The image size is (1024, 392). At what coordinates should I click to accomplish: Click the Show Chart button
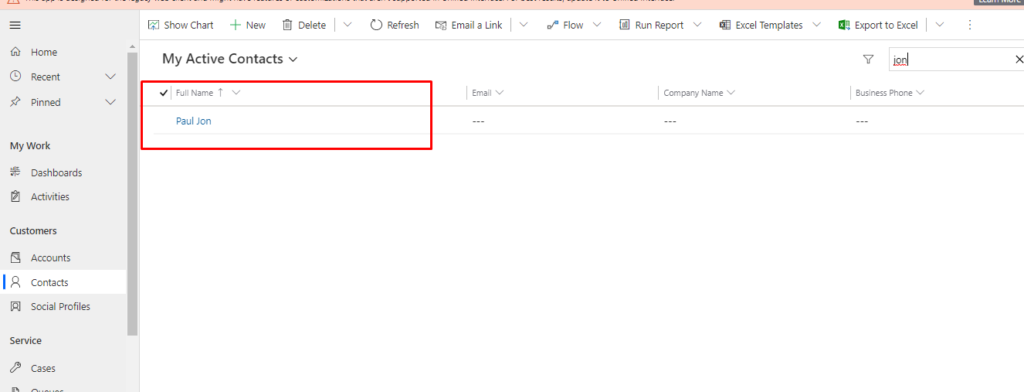(x=181, y=25)
